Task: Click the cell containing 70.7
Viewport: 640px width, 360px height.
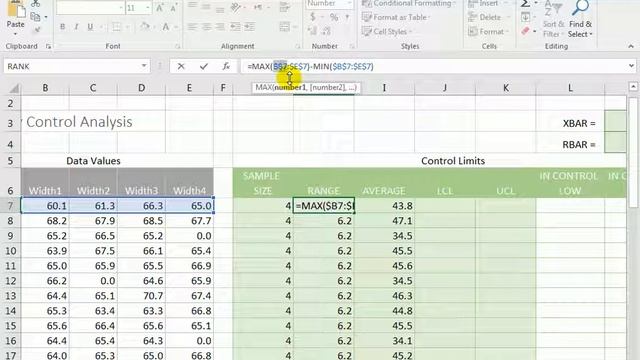Action: [x=142, y=296]
